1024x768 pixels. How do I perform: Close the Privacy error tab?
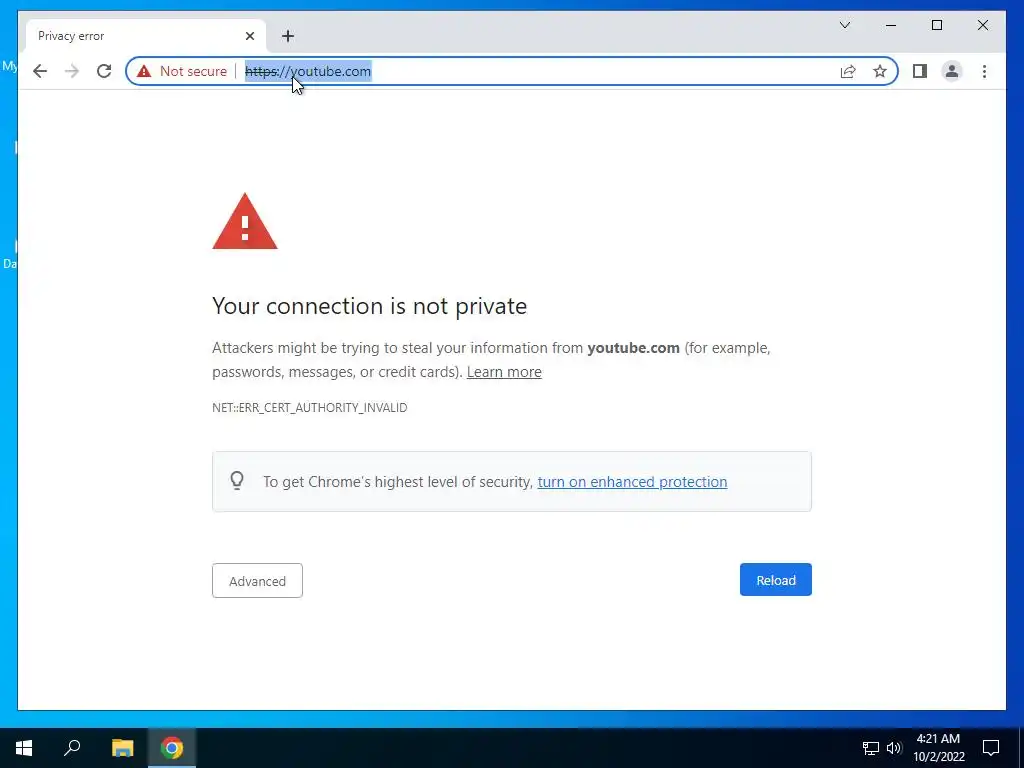tap(249, 36)
